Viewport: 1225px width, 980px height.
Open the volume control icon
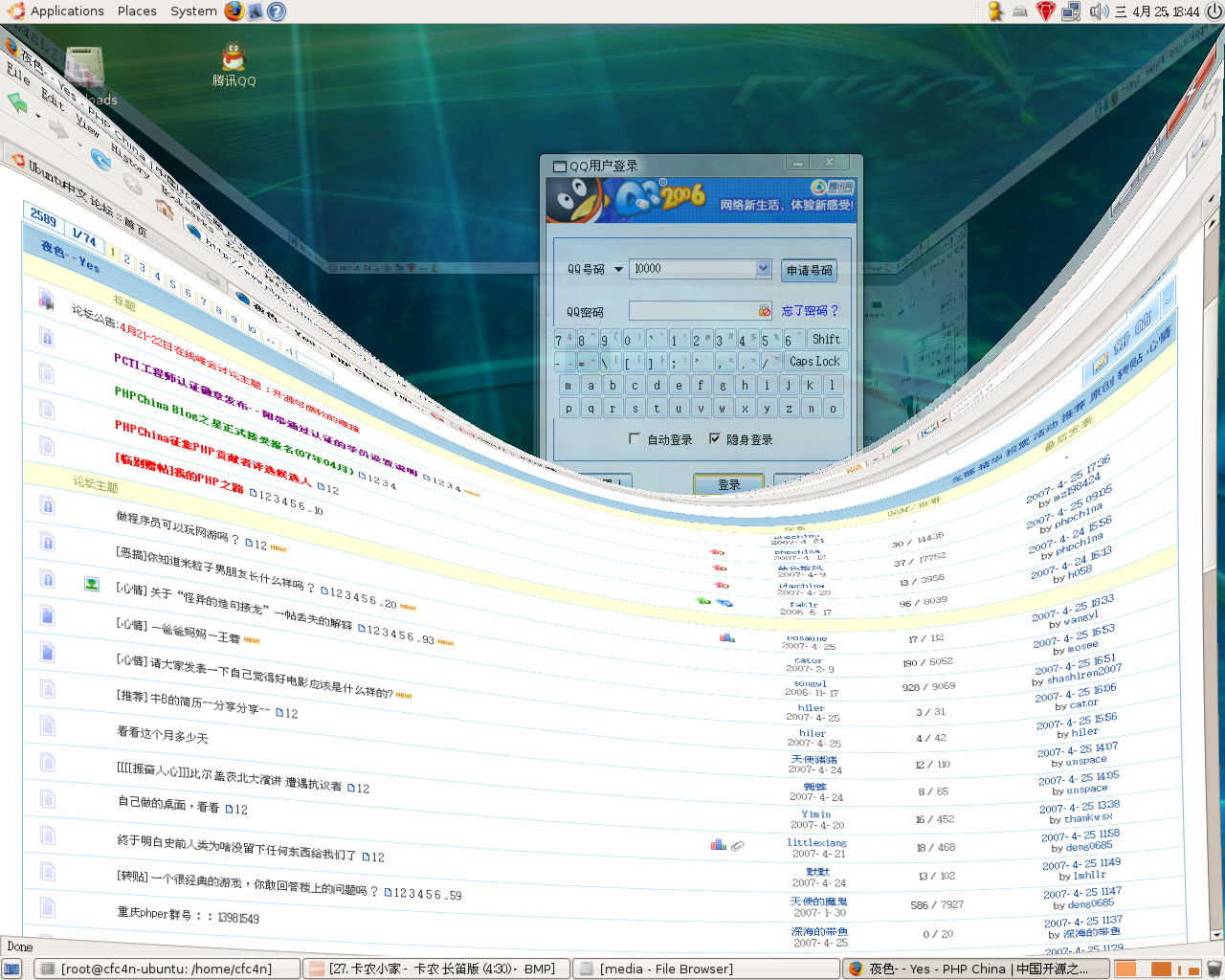coord(1099,11)
